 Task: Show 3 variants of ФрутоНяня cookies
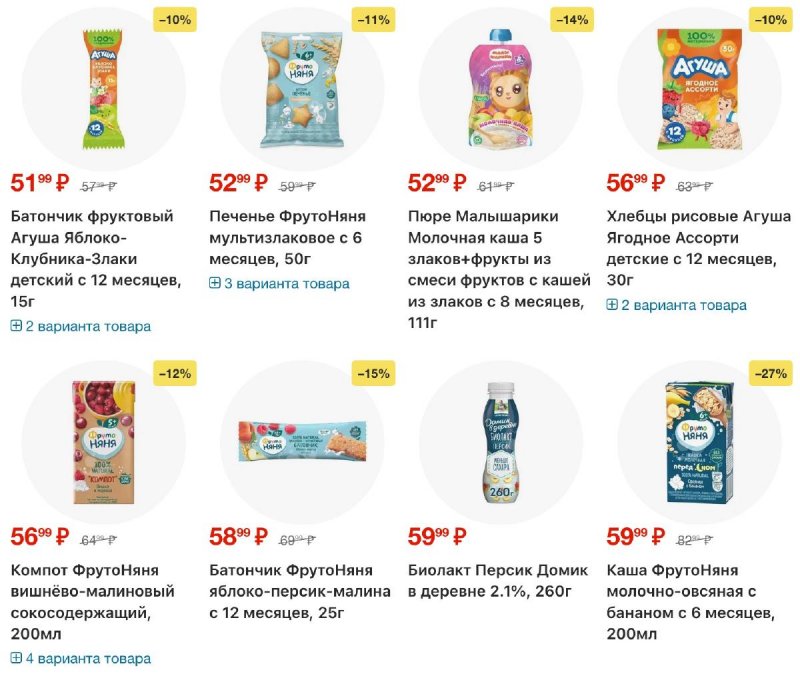point(286,284)
